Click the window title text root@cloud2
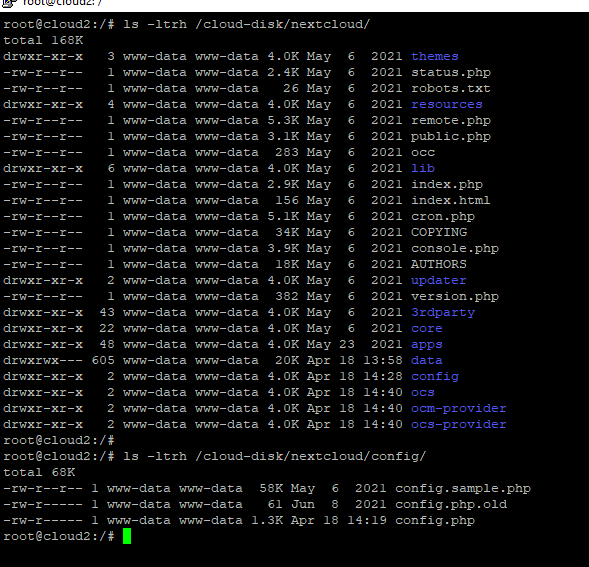This screenshot has width=589, height=567. [x=62, y=3]
